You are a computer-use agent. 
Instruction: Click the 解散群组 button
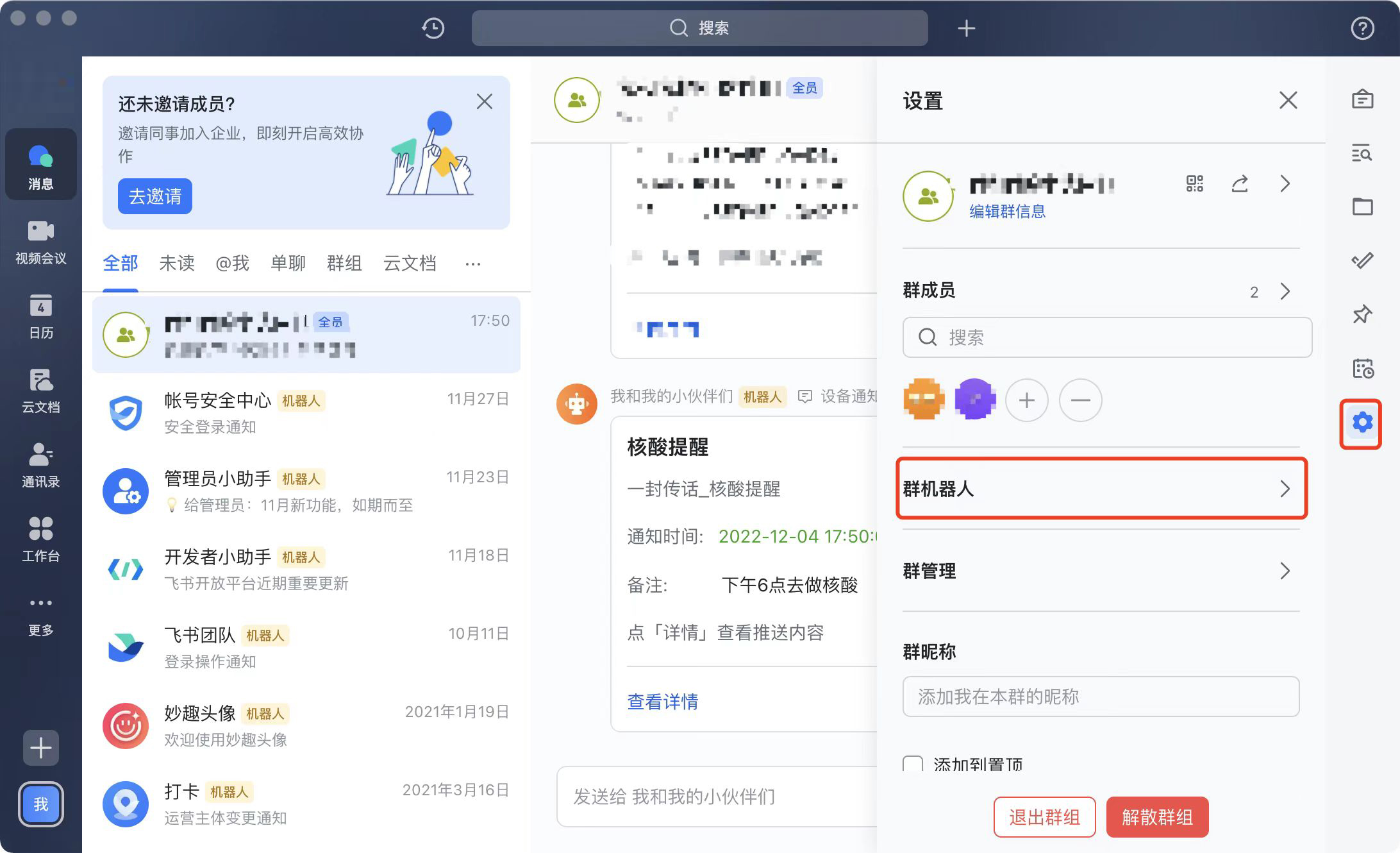tap(1157, 817)
